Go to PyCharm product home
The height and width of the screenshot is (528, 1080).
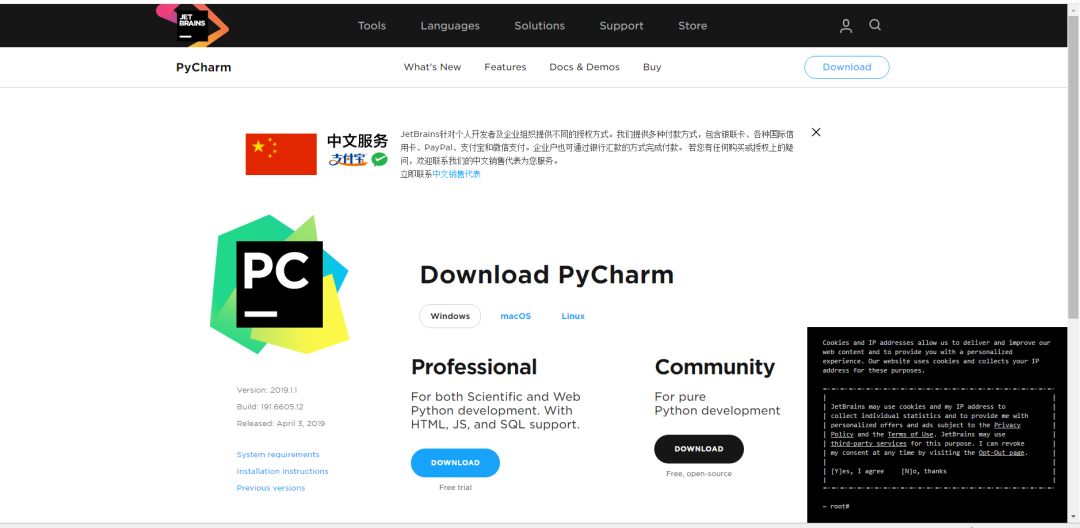click(204, 67)
